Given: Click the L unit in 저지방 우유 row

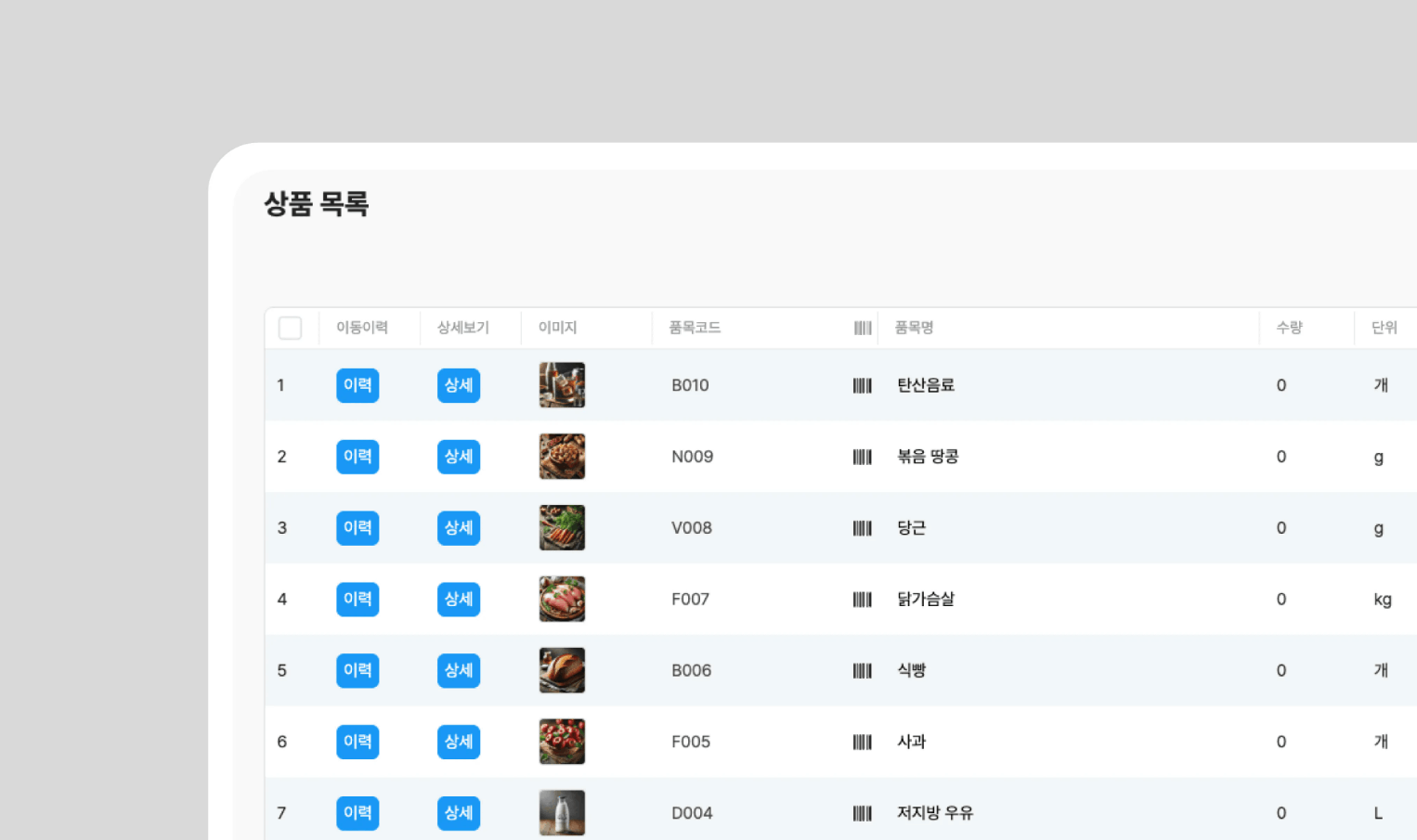Looking at the screenshot, I should 1378,813.
